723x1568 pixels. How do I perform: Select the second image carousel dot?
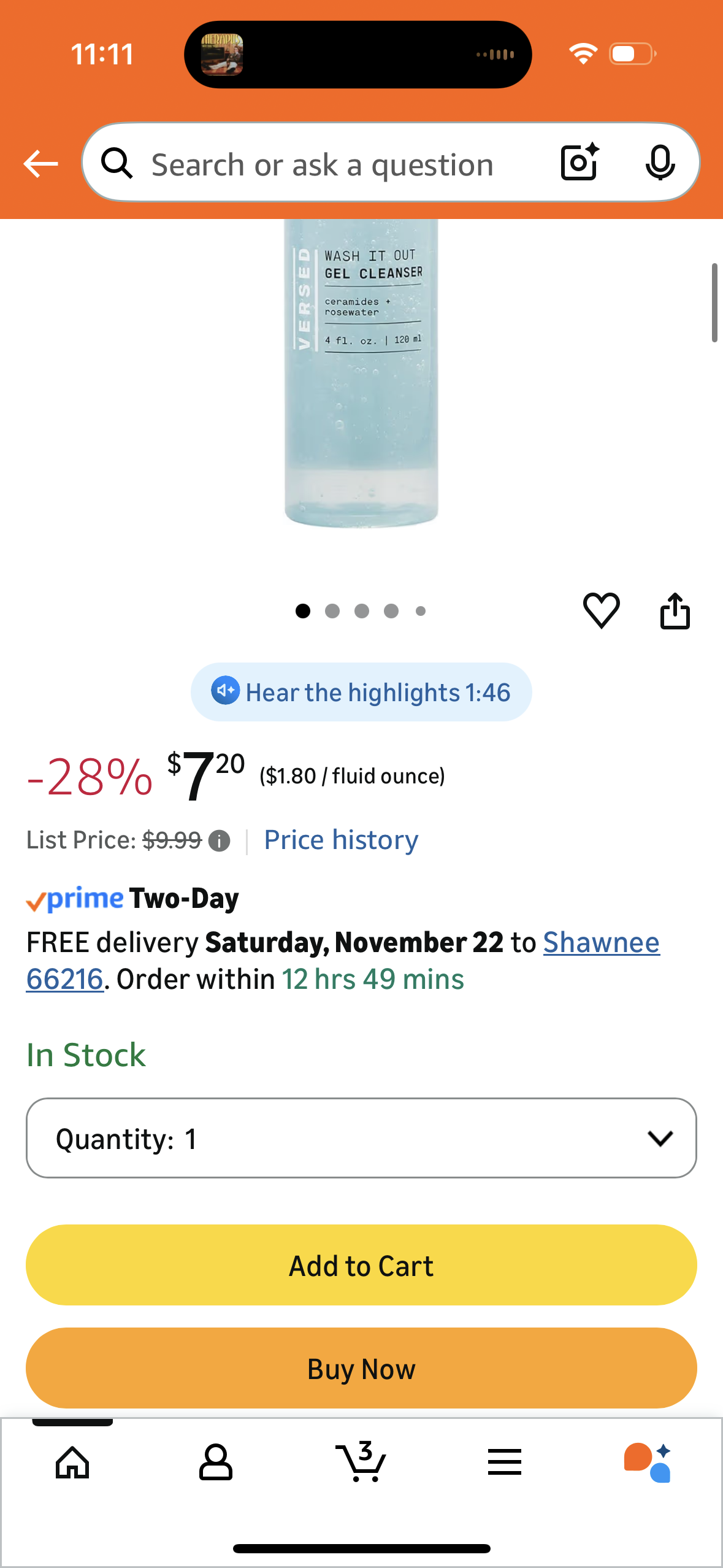(x=332, y=611)
